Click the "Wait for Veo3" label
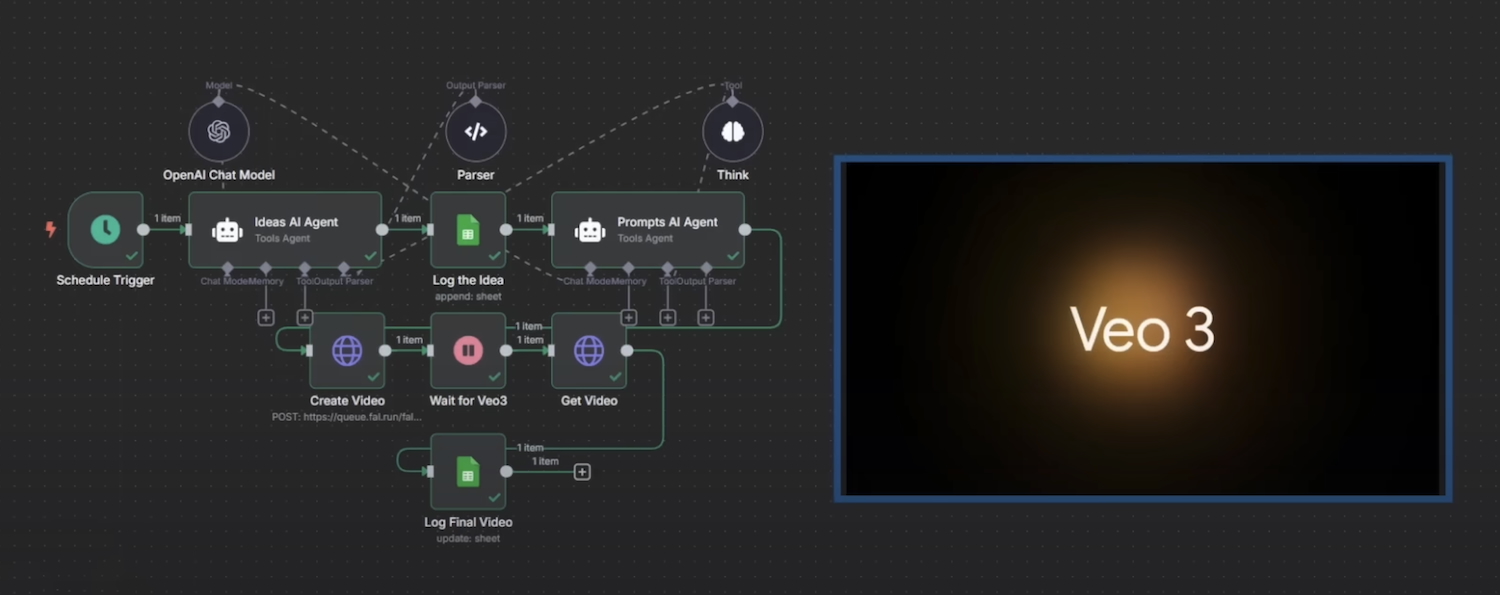Image resolution: width=1500 pixels, height=595 pixels. coord(468,401)
